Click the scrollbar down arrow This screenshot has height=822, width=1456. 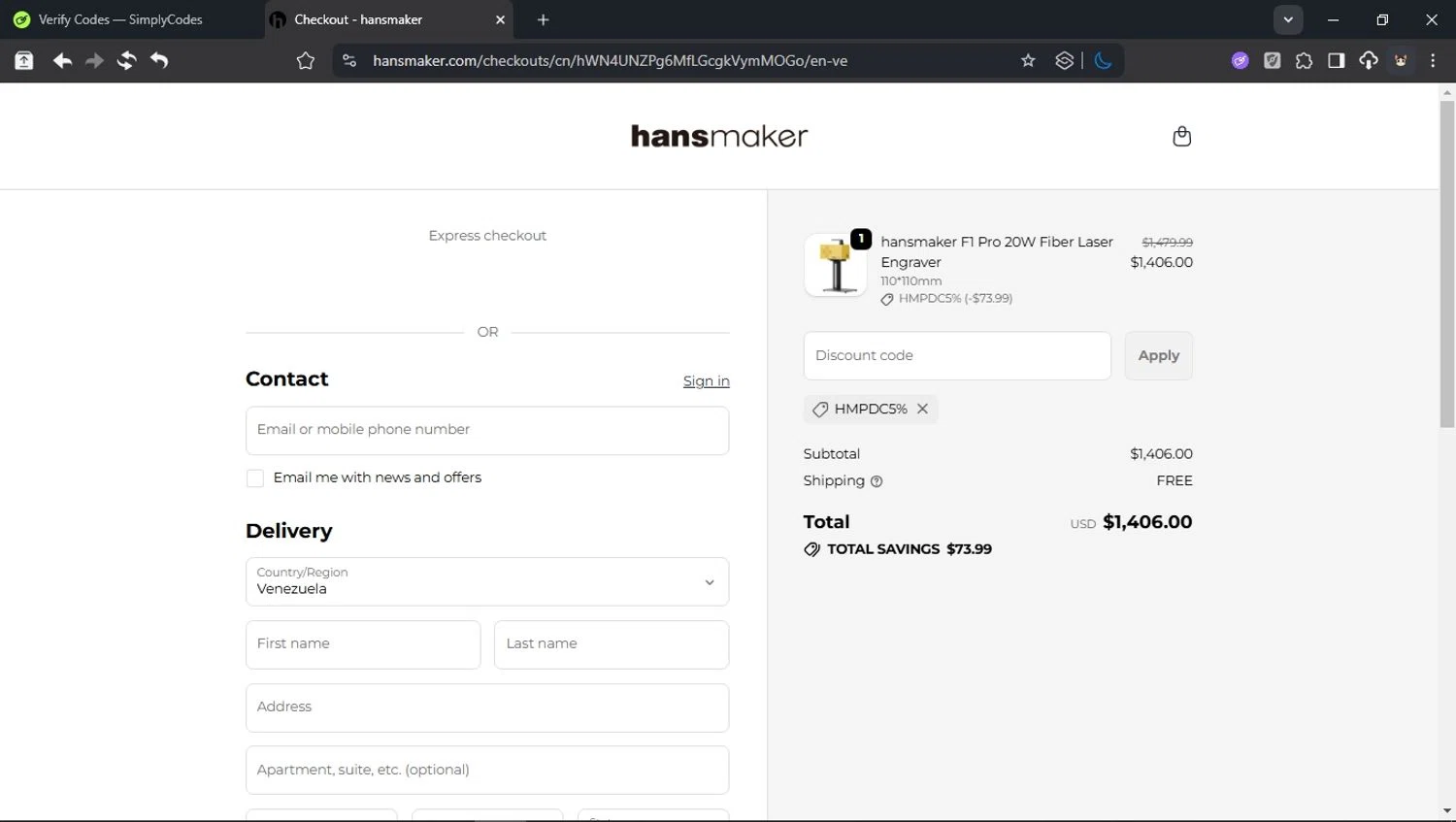(x=1447, y=811)
